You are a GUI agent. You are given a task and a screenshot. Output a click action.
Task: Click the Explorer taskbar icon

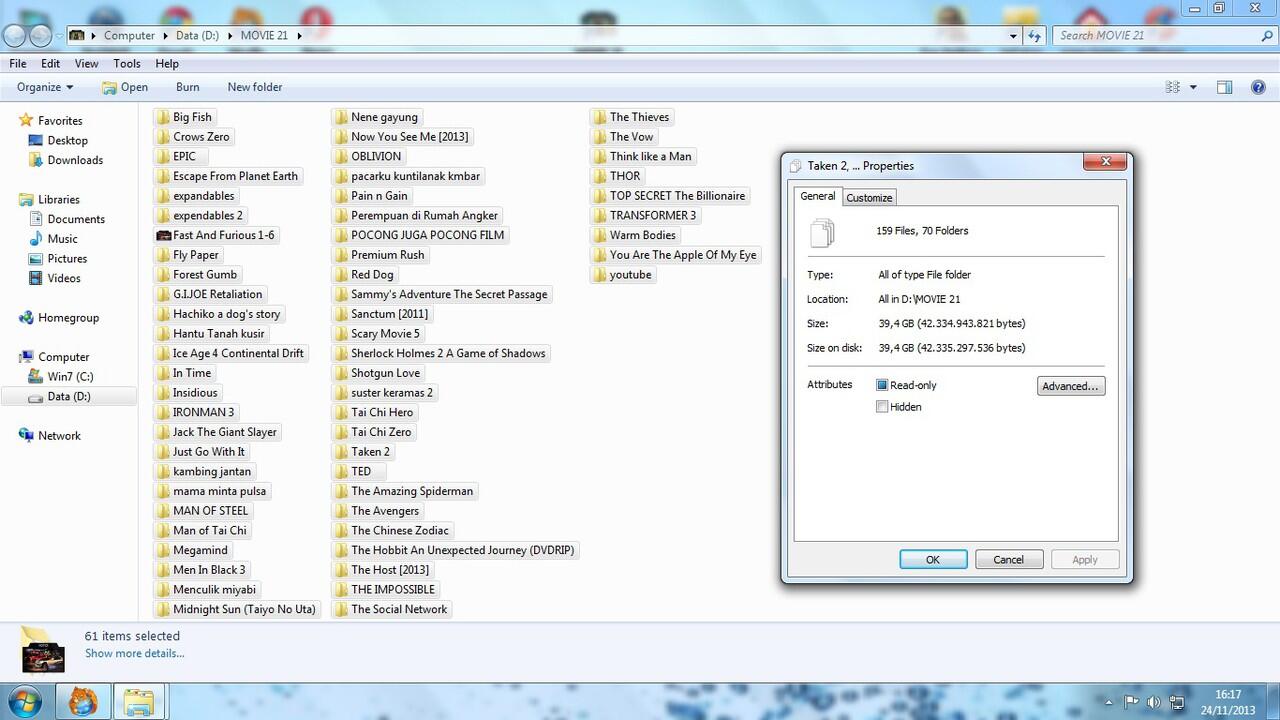tap(138, 702)
